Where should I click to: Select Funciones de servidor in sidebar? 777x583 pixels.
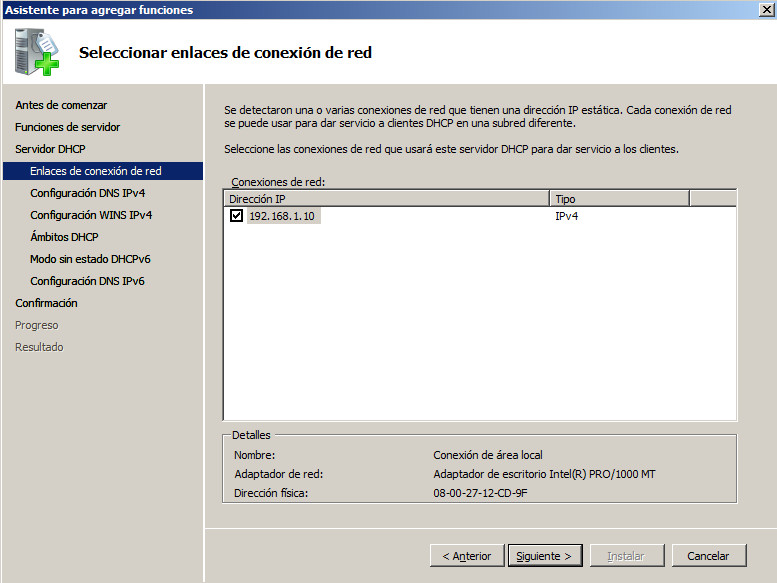(x=67, y=127)
